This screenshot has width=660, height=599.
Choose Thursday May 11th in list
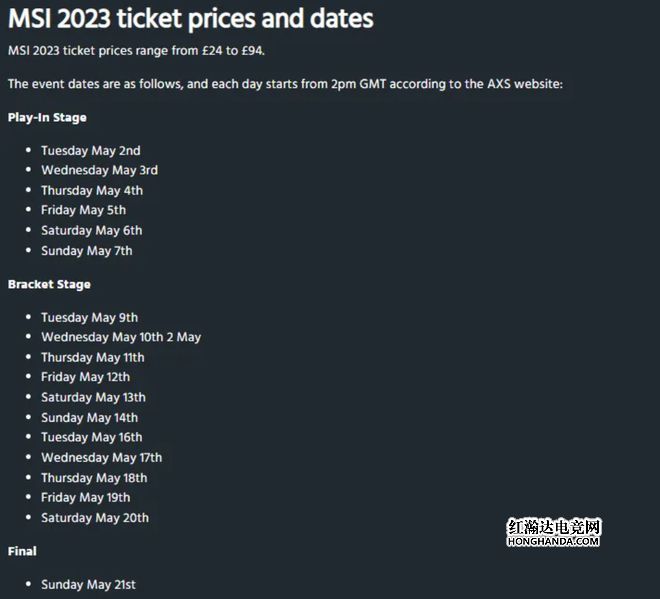pyautogui.click(x=93, y=357)
